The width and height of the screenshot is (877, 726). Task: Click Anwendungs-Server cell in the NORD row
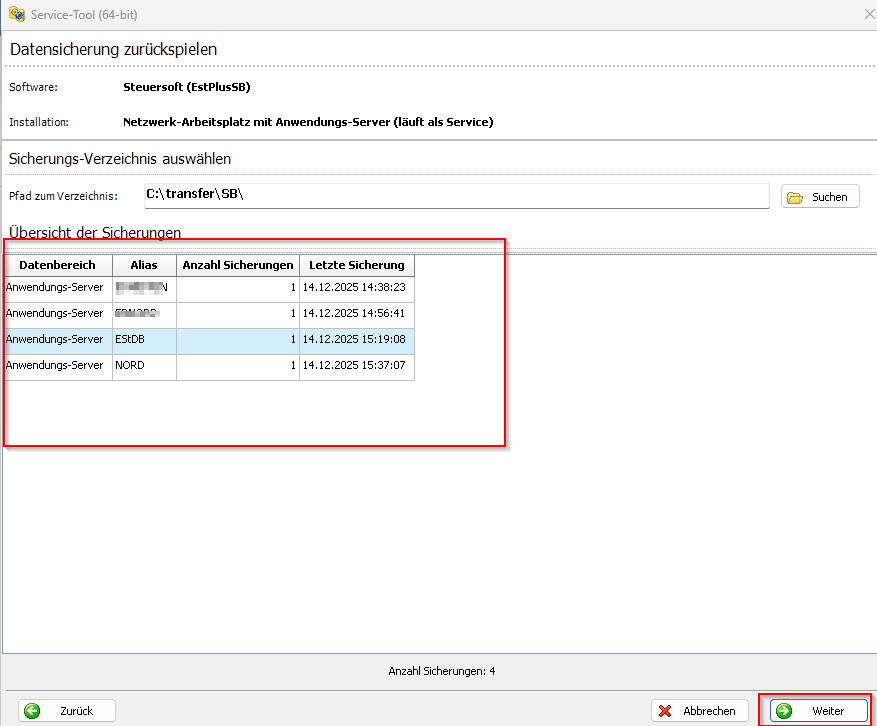[x=55, y=366]
